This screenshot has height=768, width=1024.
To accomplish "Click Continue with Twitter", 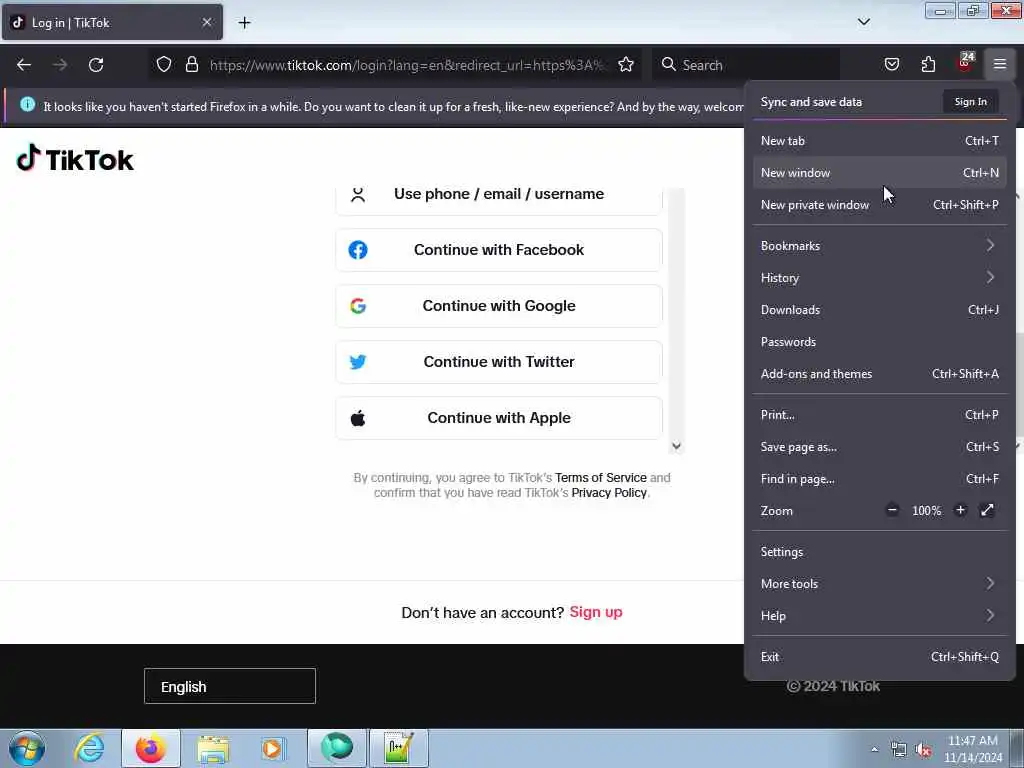I will click(499, 362).
